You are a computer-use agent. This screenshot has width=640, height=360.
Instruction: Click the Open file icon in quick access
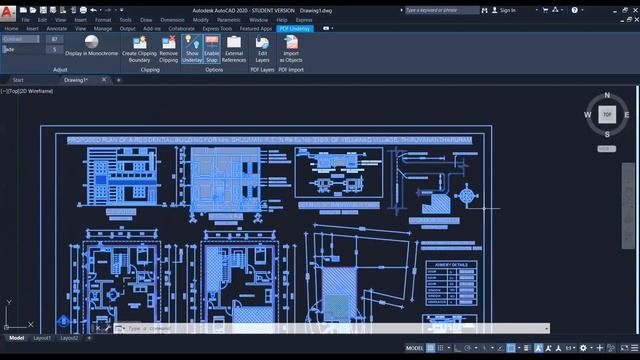(x=33, y=10)
